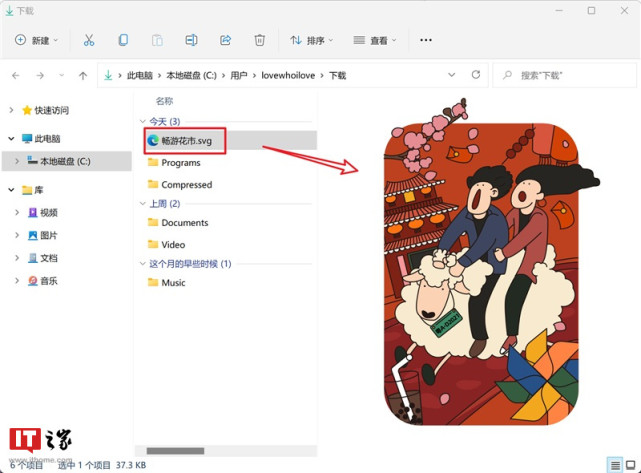Open the 排序 sort dropdown
This screenshot has height=473, width=641.
tap(312, 40)
